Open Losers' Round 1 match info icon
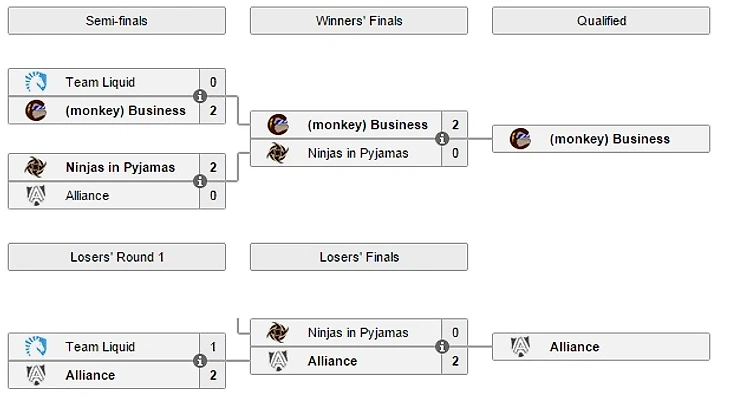Viewport: 730px width, 397px height. [x=200, y=360]
